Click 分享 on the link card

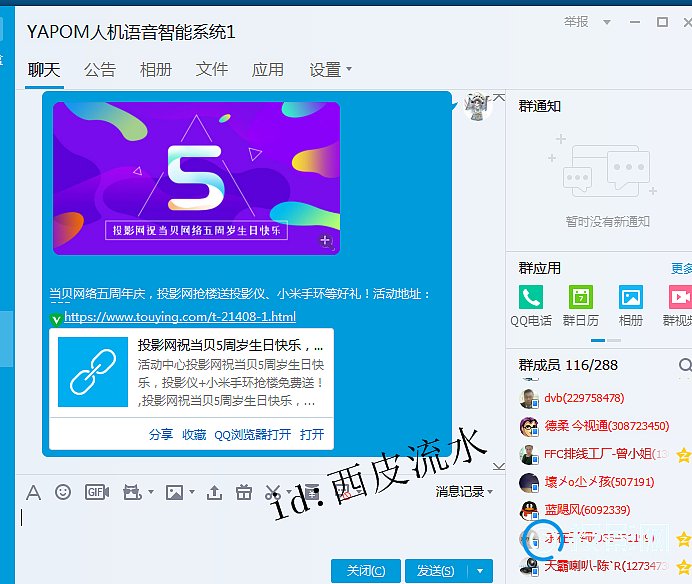161,434
